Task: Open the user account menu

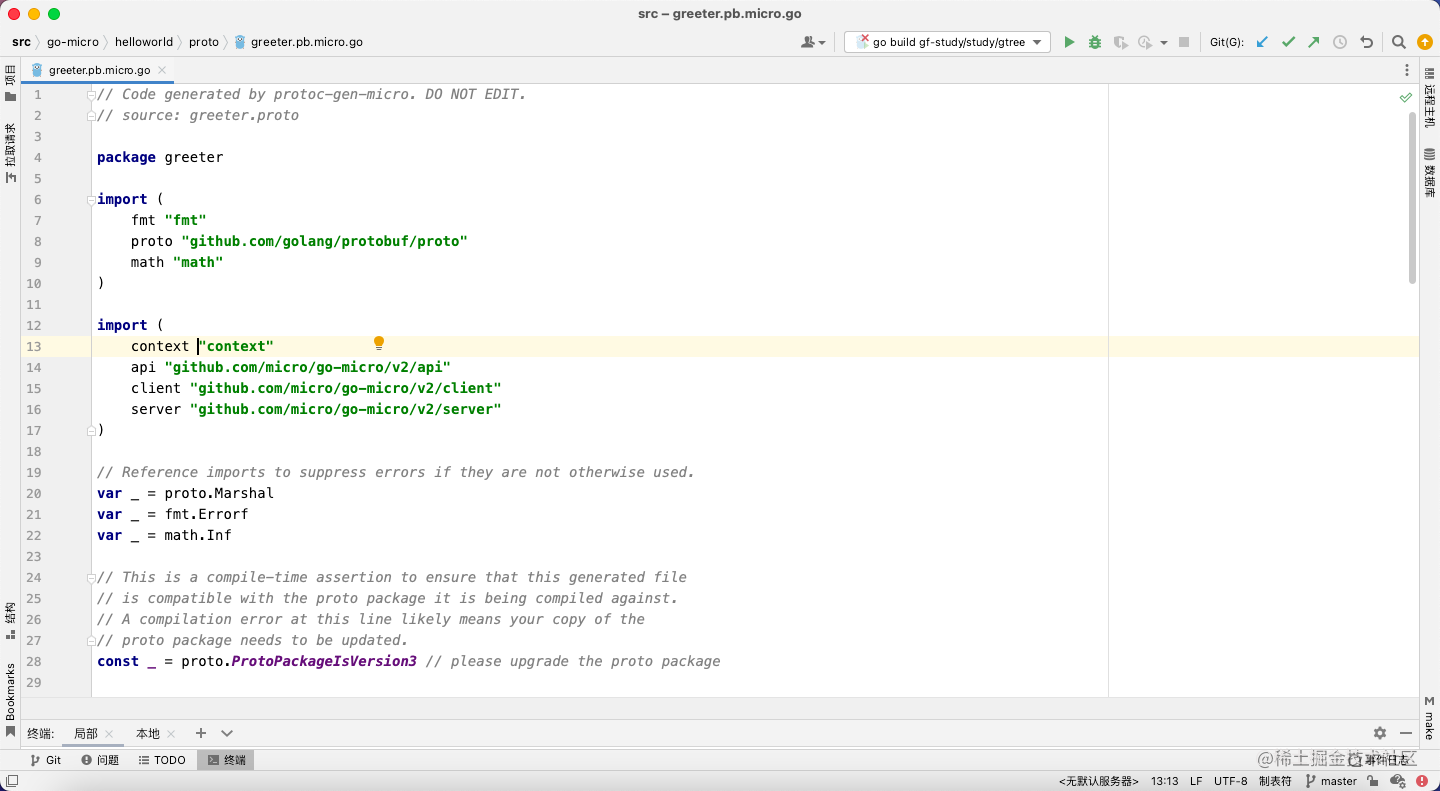Action: tap(814, 42)
